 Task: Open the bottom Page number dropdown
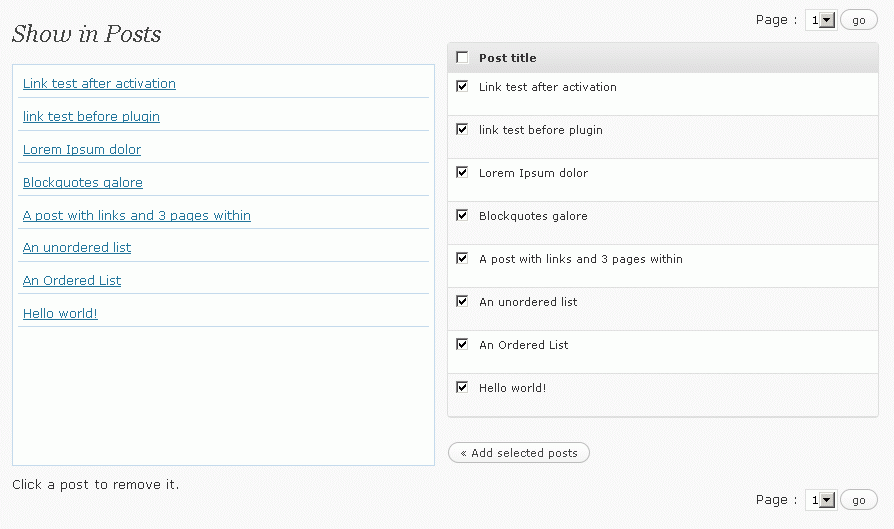coord(820,500)
